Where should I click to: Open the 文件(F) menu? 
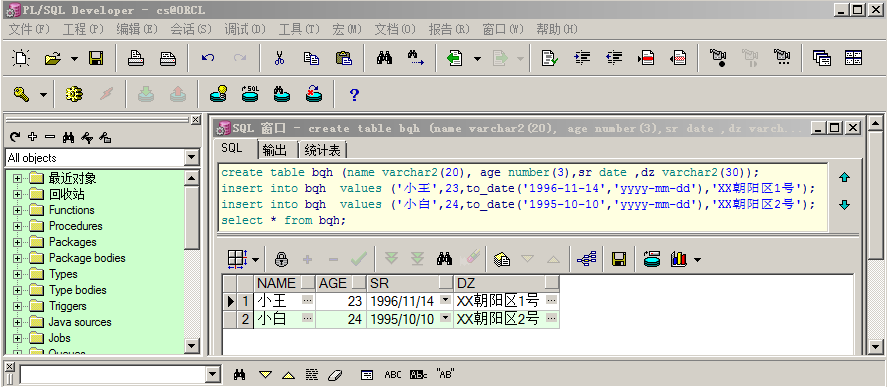tap(29, 29)
